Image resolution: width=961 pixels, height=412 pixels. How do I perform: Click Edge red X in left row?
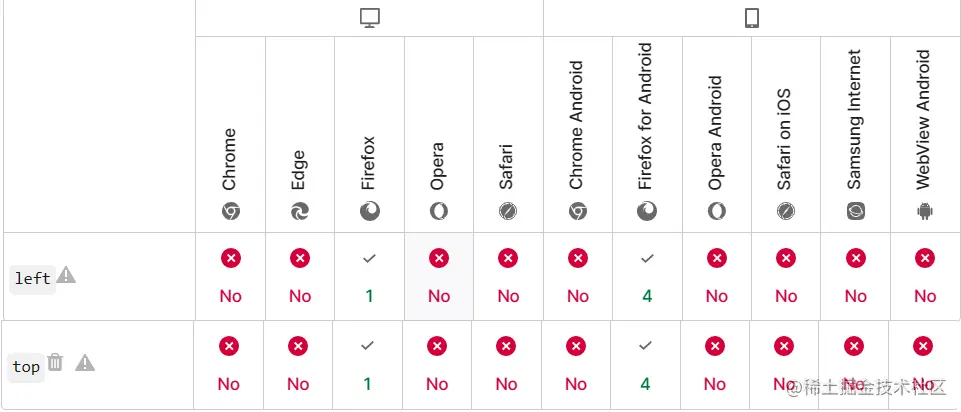point(300,258)
